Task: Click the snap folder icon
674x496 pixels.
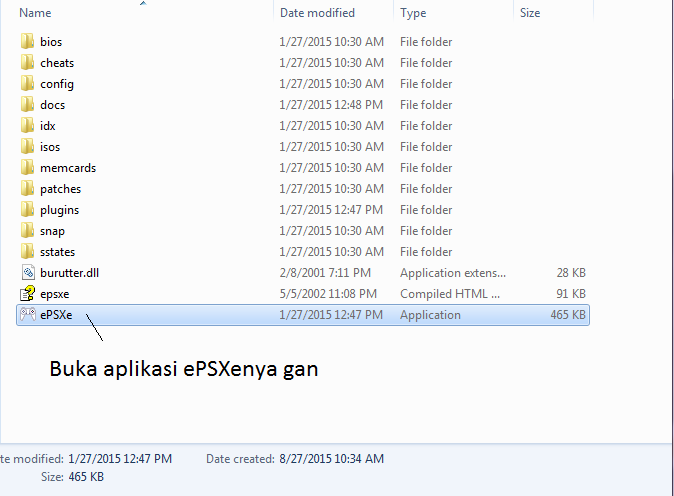Action: 28,231
